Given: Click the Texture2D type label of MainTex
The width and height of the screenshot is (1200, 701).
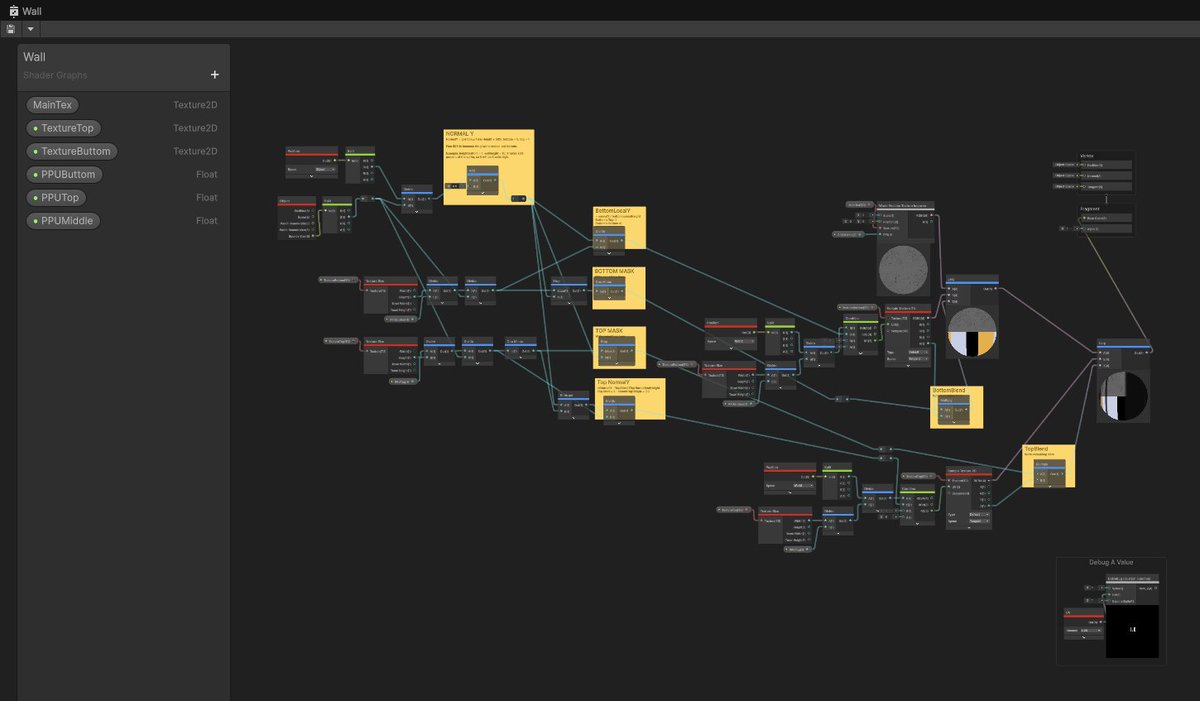Looking at the screenshot, I should [195, 105].
